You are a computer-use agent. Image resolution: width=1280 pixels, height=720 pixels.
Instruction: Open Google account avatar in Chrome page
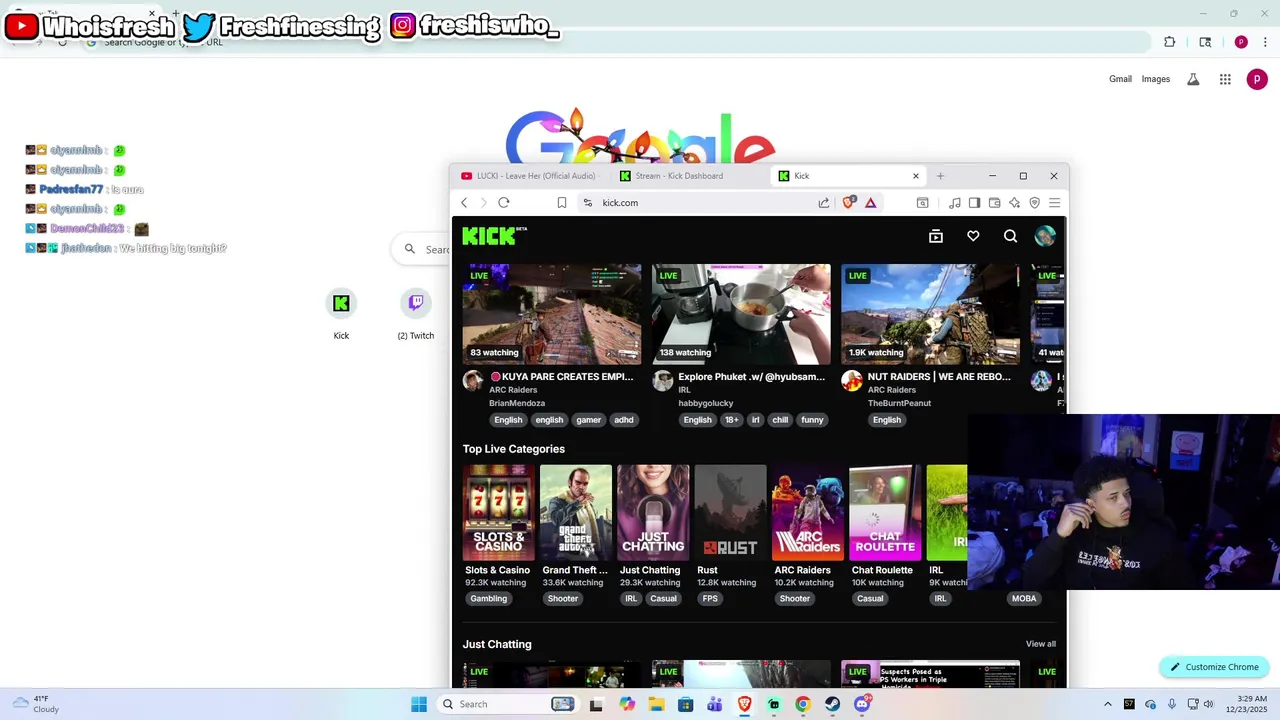1257,79
